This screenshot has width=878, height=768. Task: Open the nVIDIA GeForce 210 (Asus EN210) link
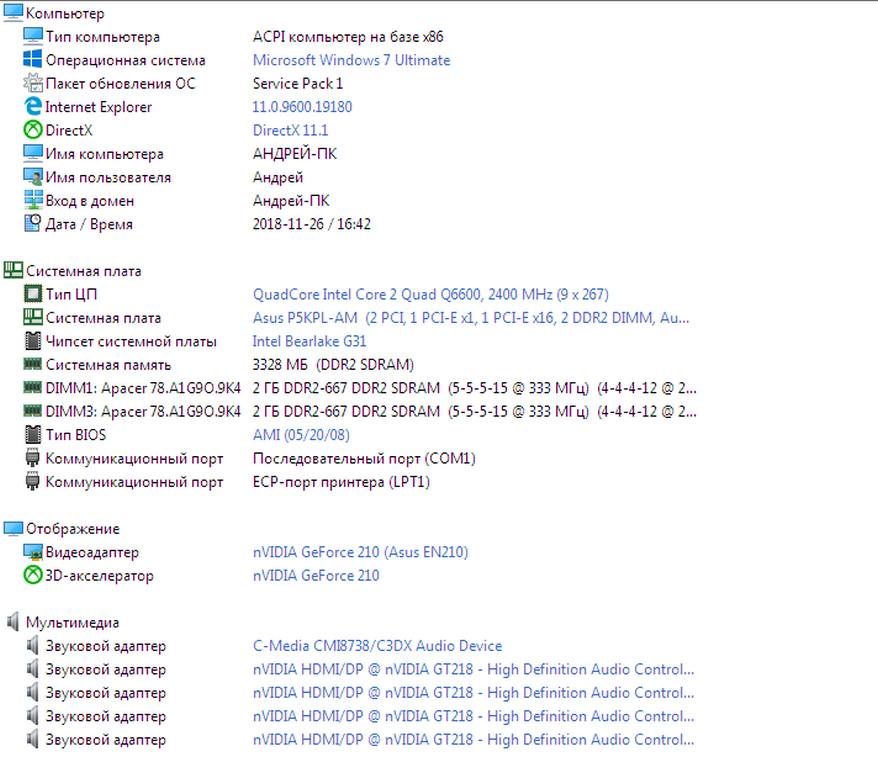[360, 552]
